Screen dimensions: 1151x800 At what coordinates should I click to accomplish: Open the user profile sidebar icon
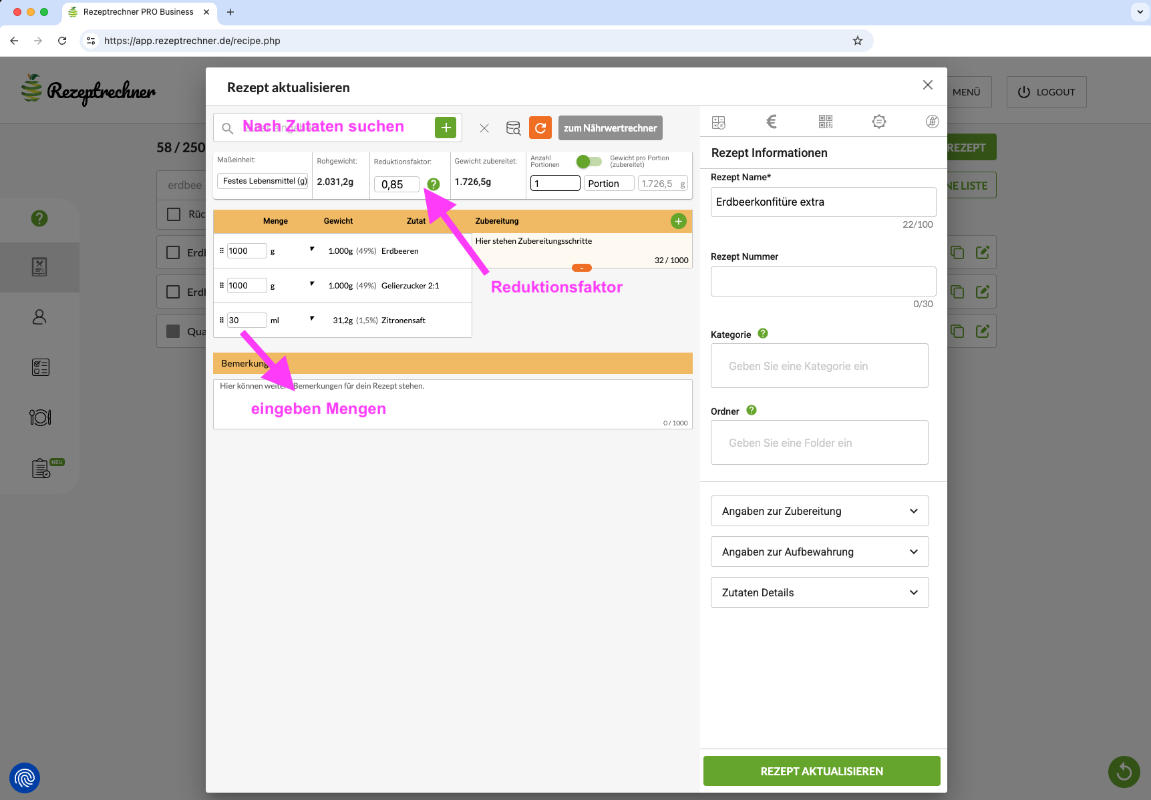40,317
